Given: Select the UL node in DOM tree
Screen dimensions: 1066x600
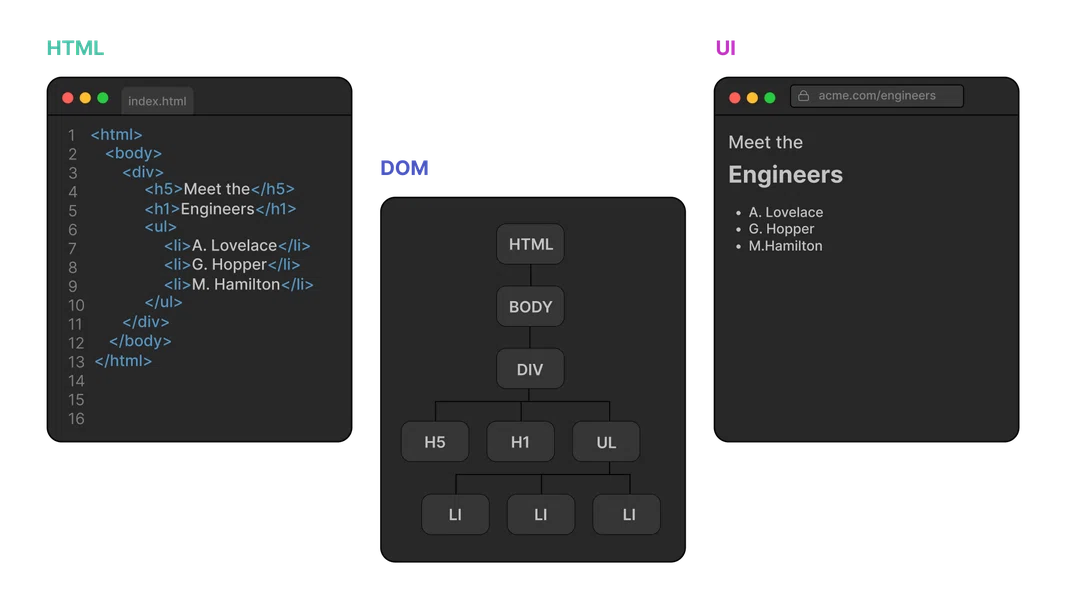Looking at the screenshot, I should pos(606,442).
